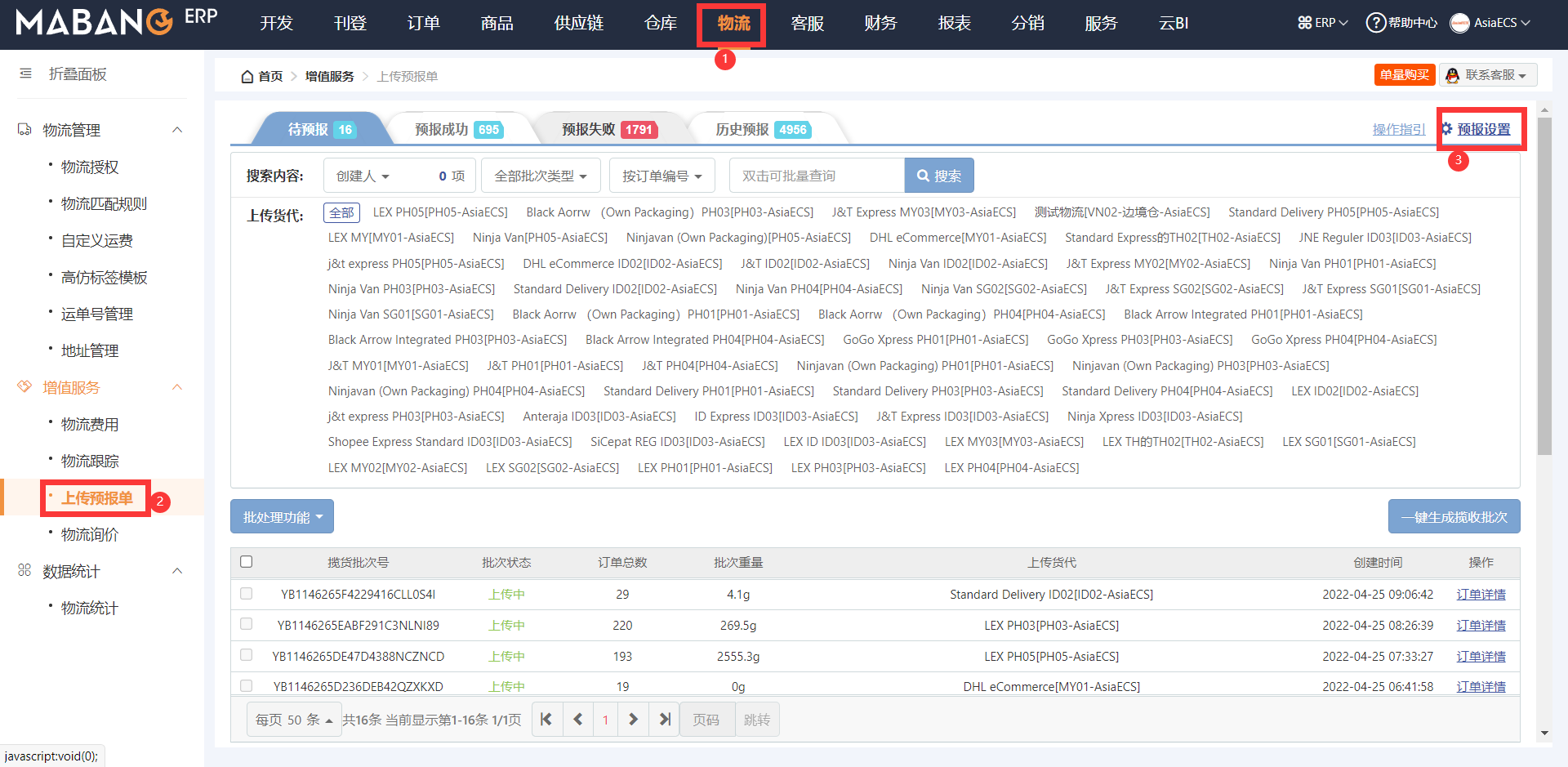
Task: Open 订单详情 for the DHL eCommerce row
Action: click(1481, 686)
